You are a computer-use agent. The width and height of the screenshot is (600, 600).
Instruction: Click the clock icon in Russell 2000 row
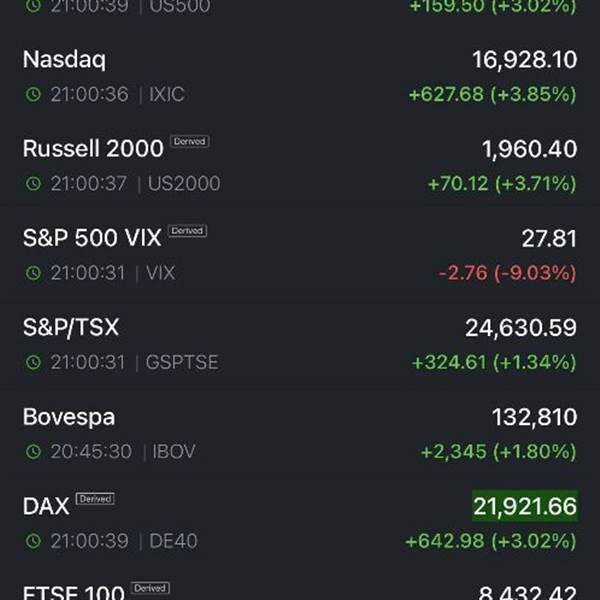(33, 184)
